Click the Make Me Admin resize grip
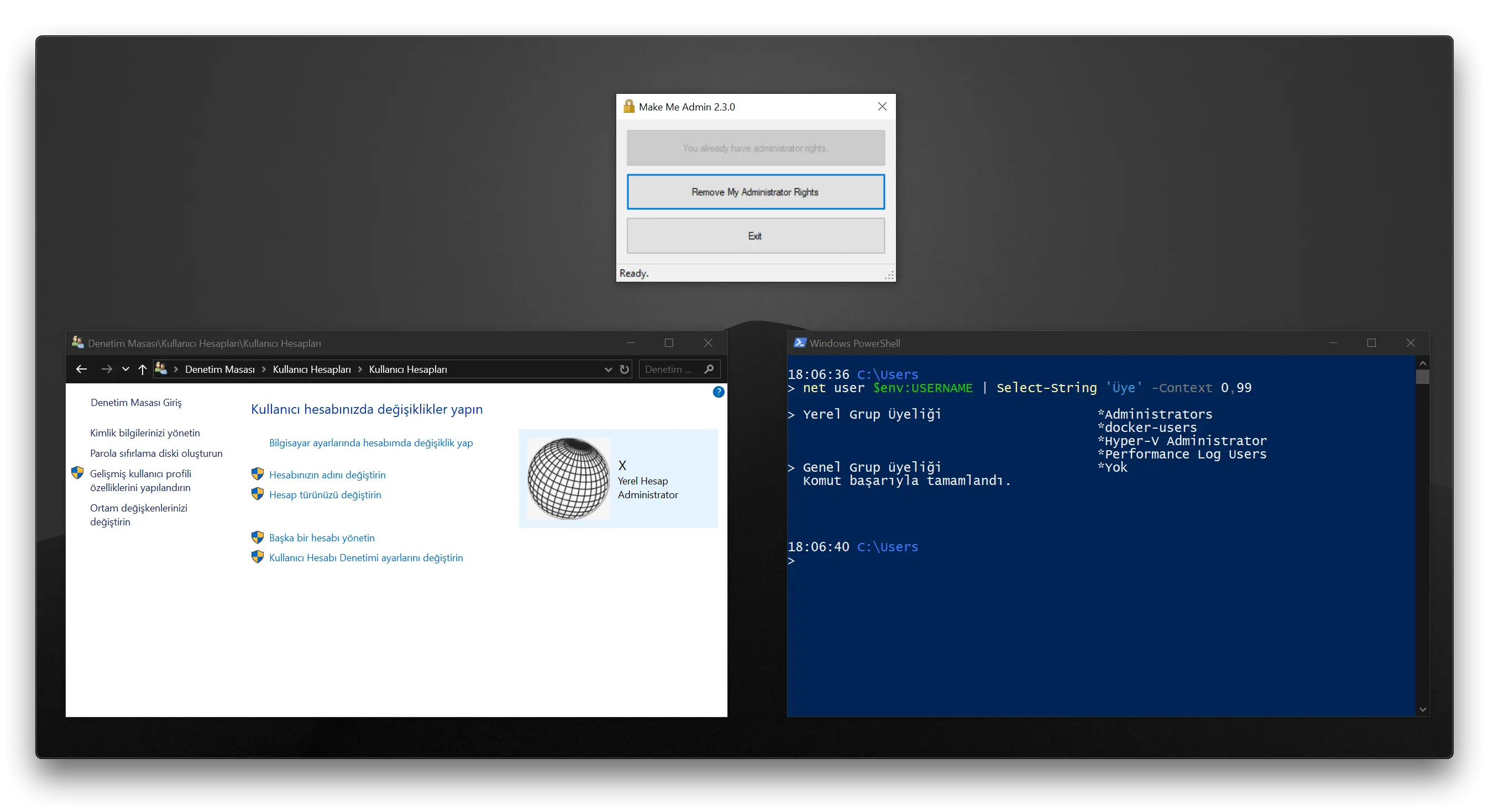Screen dimensions: 1489x812 890,276
